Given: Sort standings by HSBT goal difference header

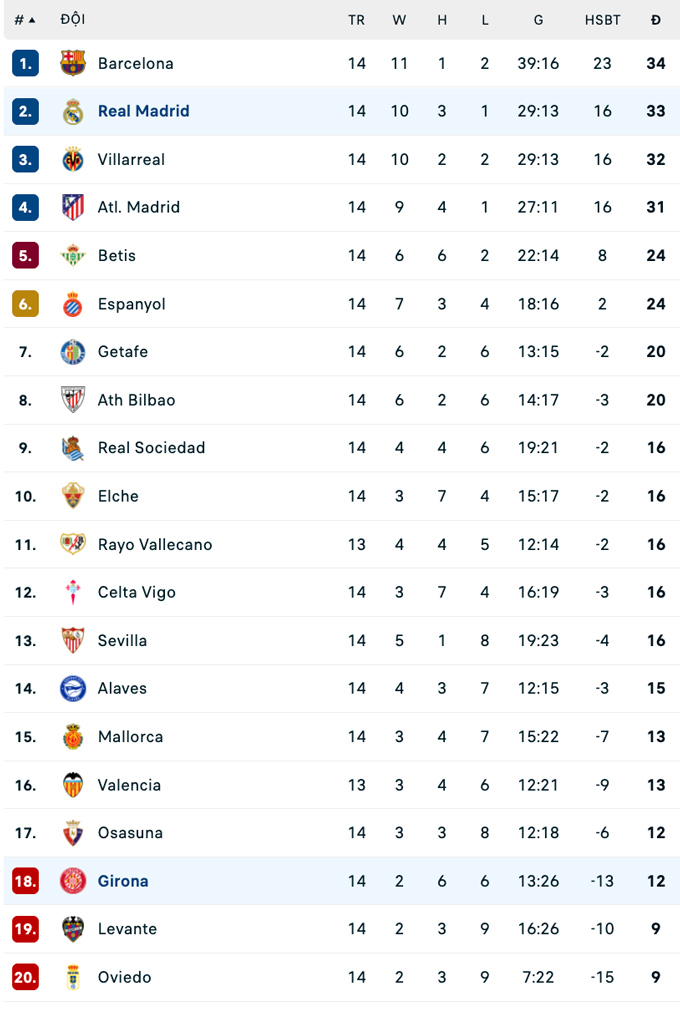Looking at the screenshot, I should 602,20.
